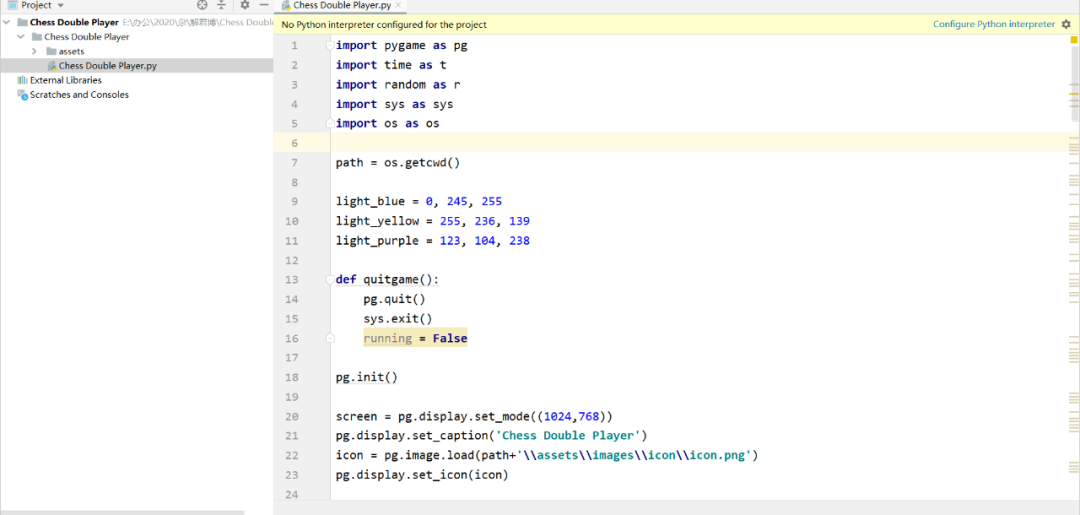Click the root project folder icon
Image resolution: width=1080 pixels, height=515 pixels.
coord(23,22)
